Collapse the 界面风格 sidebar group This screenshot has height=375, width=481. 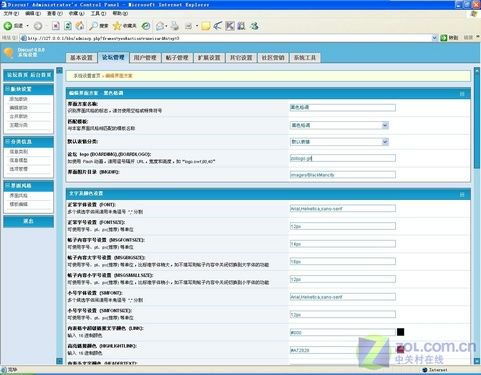click(x=7, y=185)
